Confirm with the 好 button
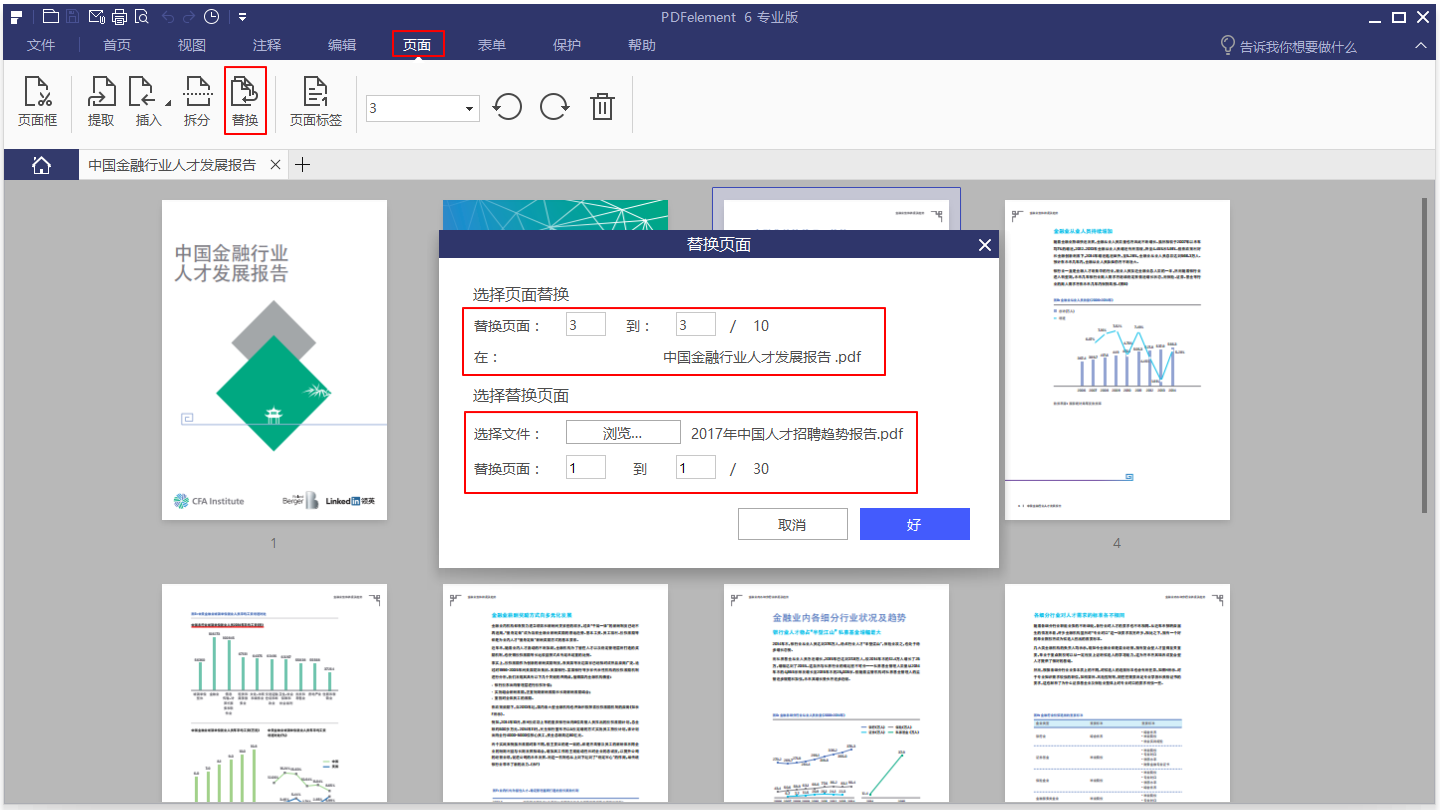 coord(914,525)
